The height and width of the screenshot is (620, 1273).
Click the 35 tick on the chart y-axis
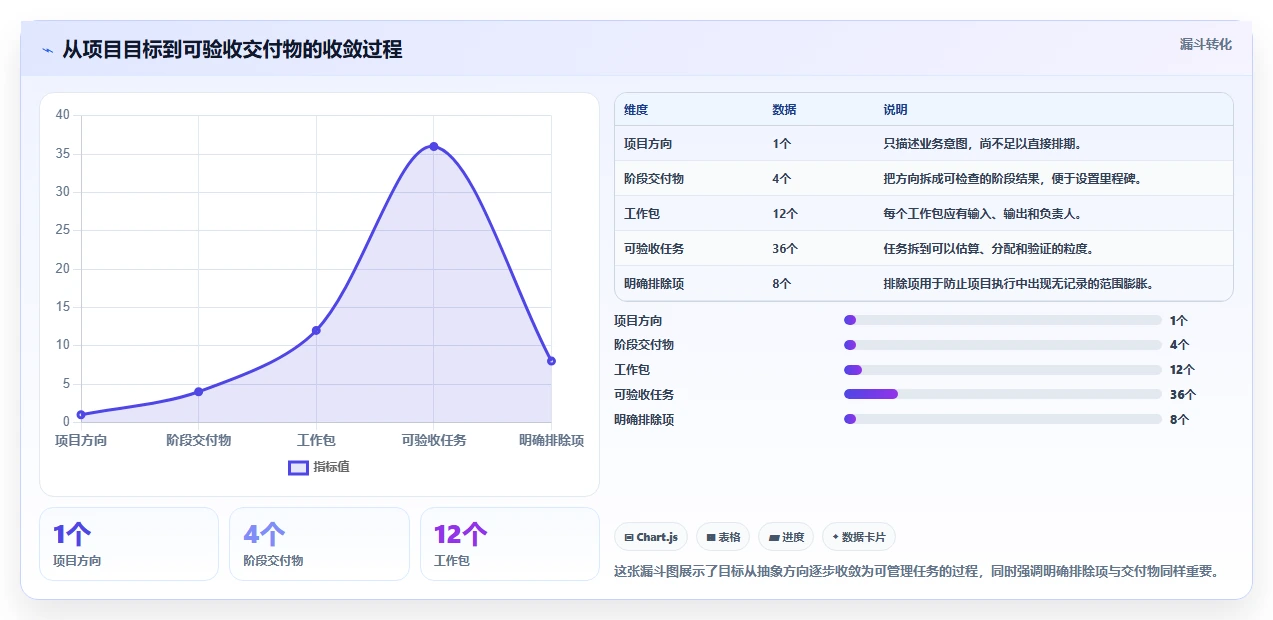click(x=63, y=153)
